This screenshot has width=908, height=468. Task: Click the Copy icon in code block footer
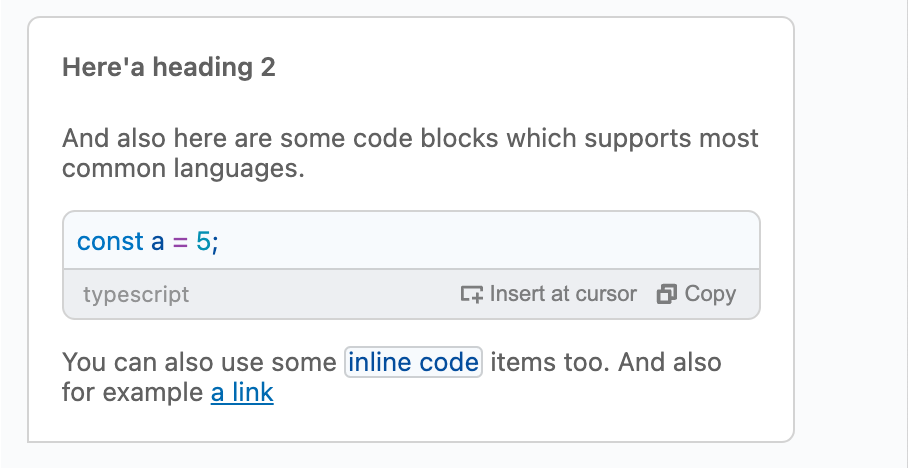point(667,294)
